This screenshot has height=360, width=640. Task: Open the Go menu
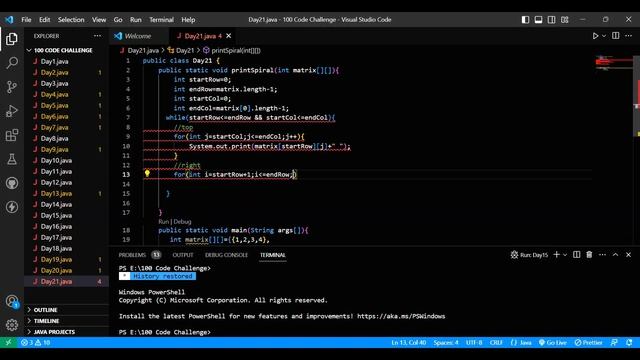point(118,20)
